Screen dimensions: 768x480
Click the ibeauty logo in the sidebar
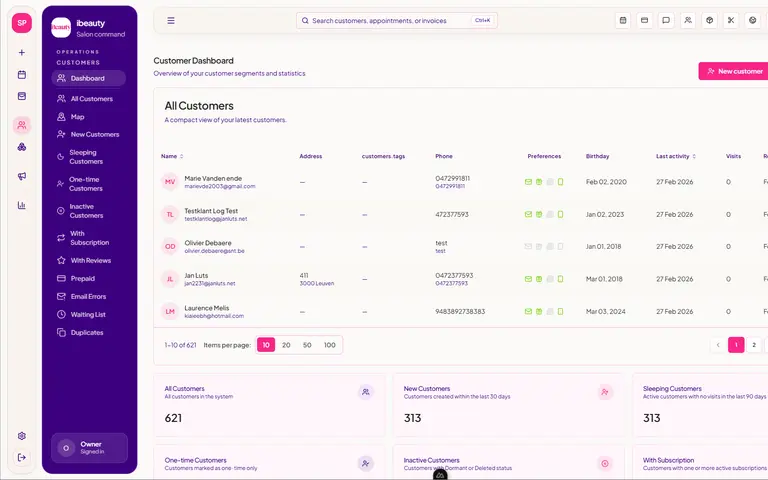[x=61, y=27]
